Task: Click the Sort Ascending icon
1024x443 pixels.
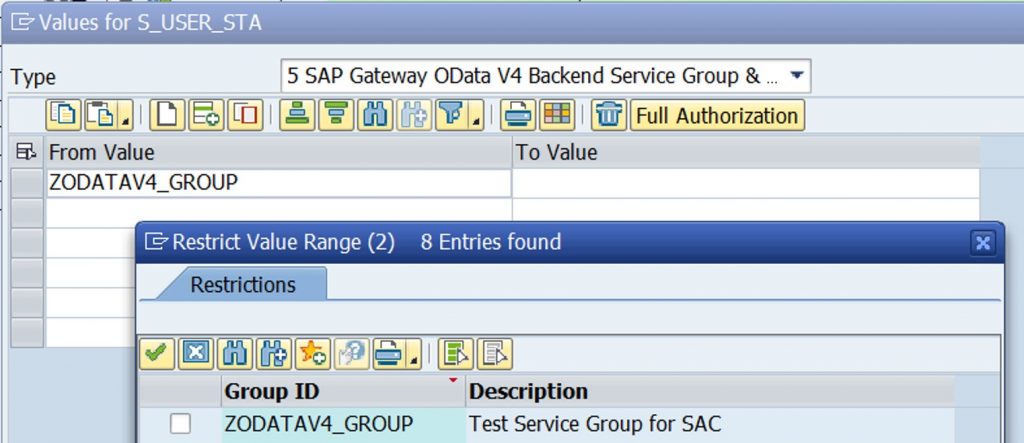Action: (x=297, y=115)
